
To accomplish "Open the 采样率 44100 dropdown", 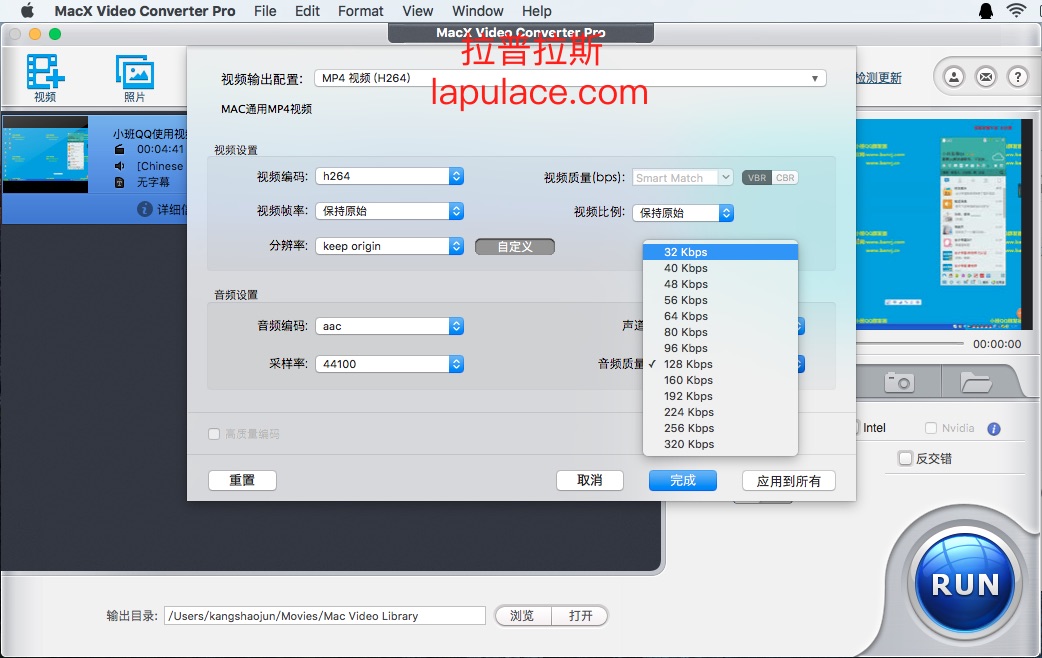I will [x=389, y=364].
